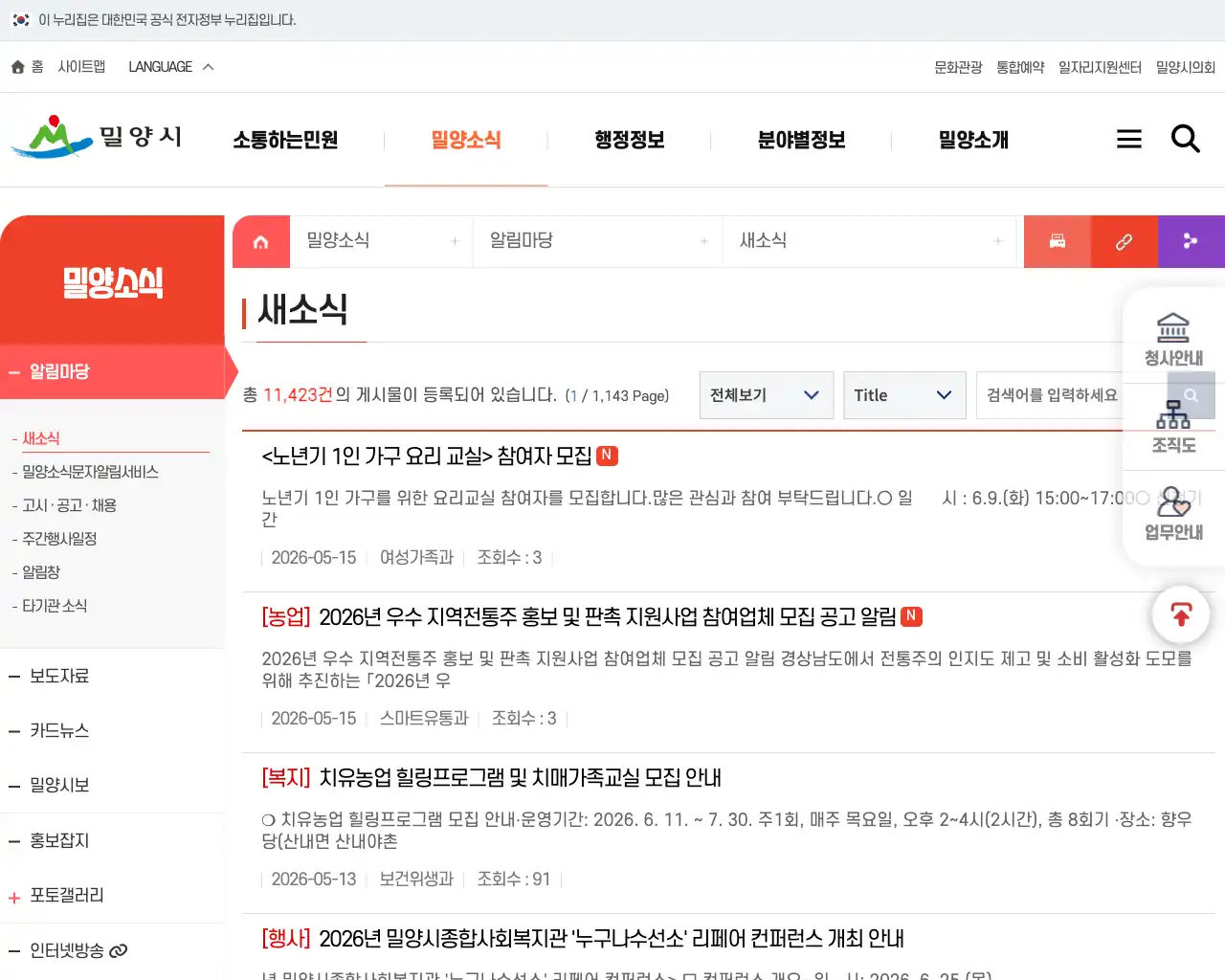Open the 통합예약 link
1225x980 pixels.
1020,67
